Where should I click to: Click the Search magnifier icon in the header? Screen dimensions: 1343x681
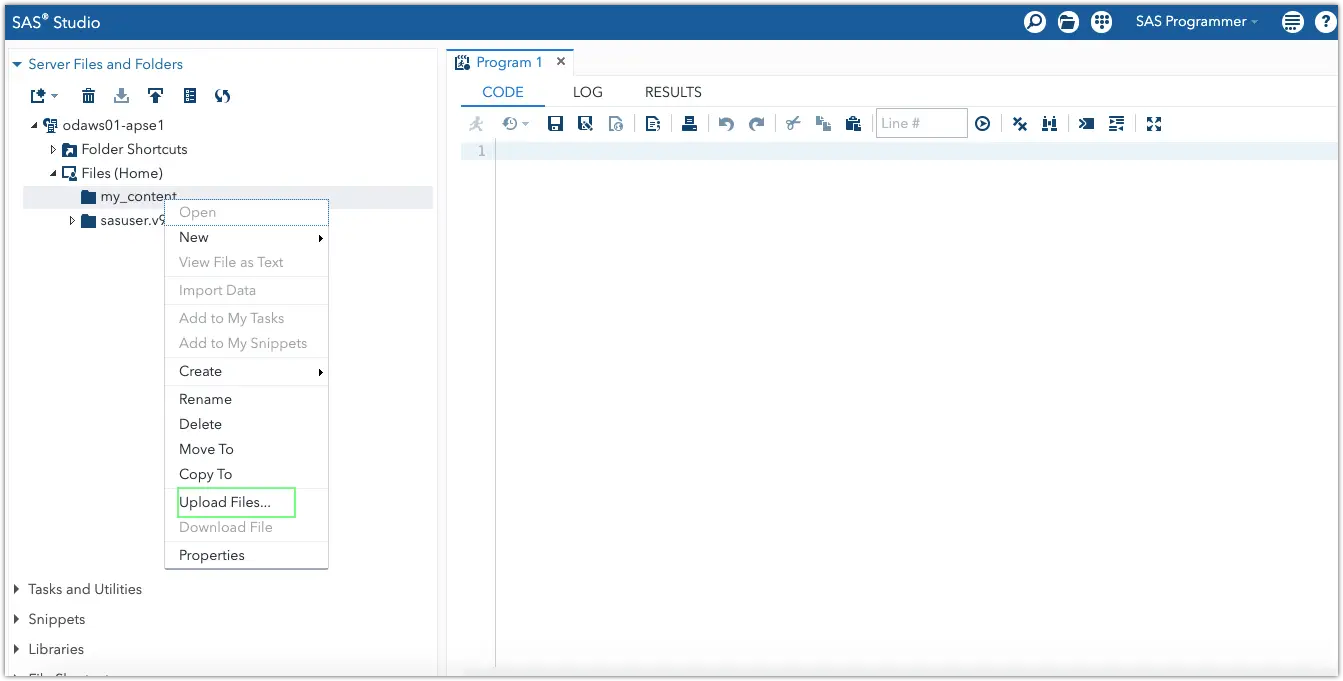tap(1035, 22)
